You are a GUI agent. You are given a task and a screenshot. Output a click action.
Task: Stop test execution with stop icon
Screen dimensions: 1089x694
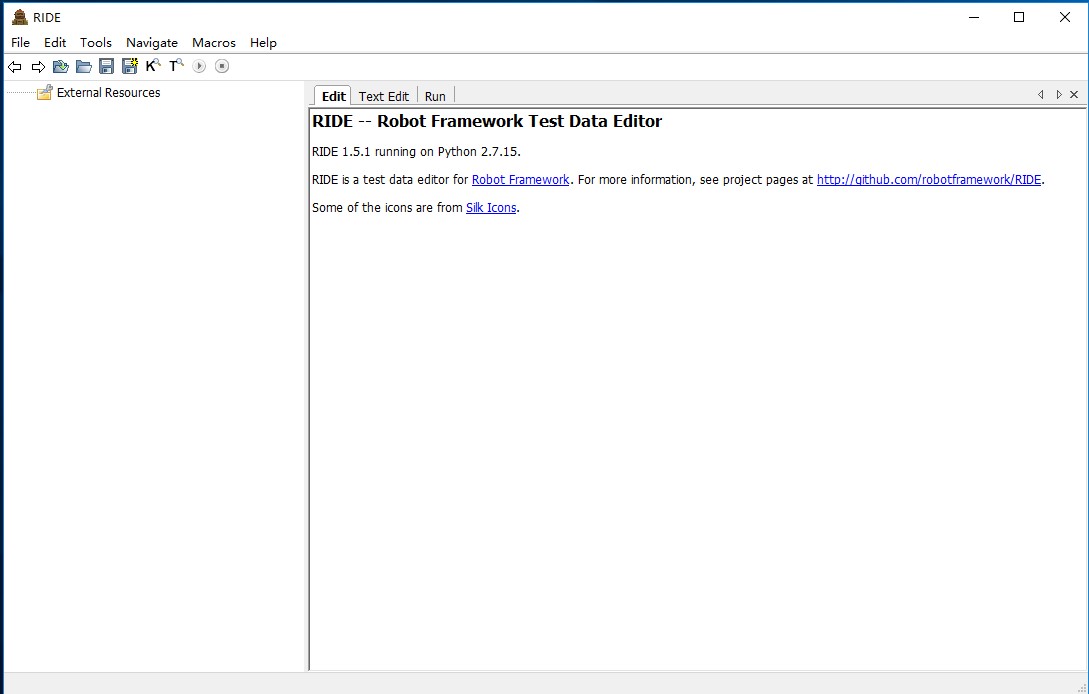[221, 66]
